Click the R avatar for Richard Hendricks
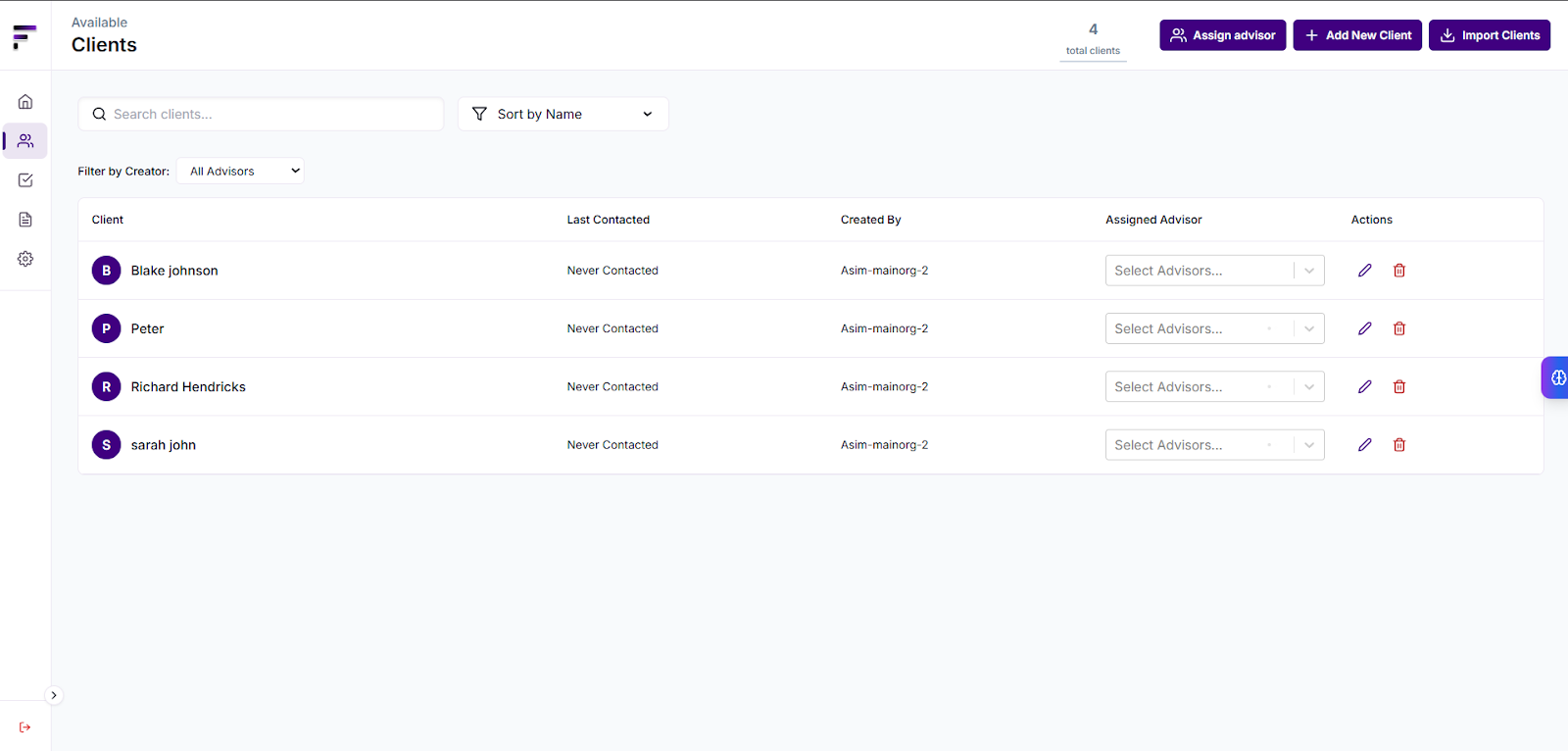Screen dimensions: 1568x751 click(107, 386)
